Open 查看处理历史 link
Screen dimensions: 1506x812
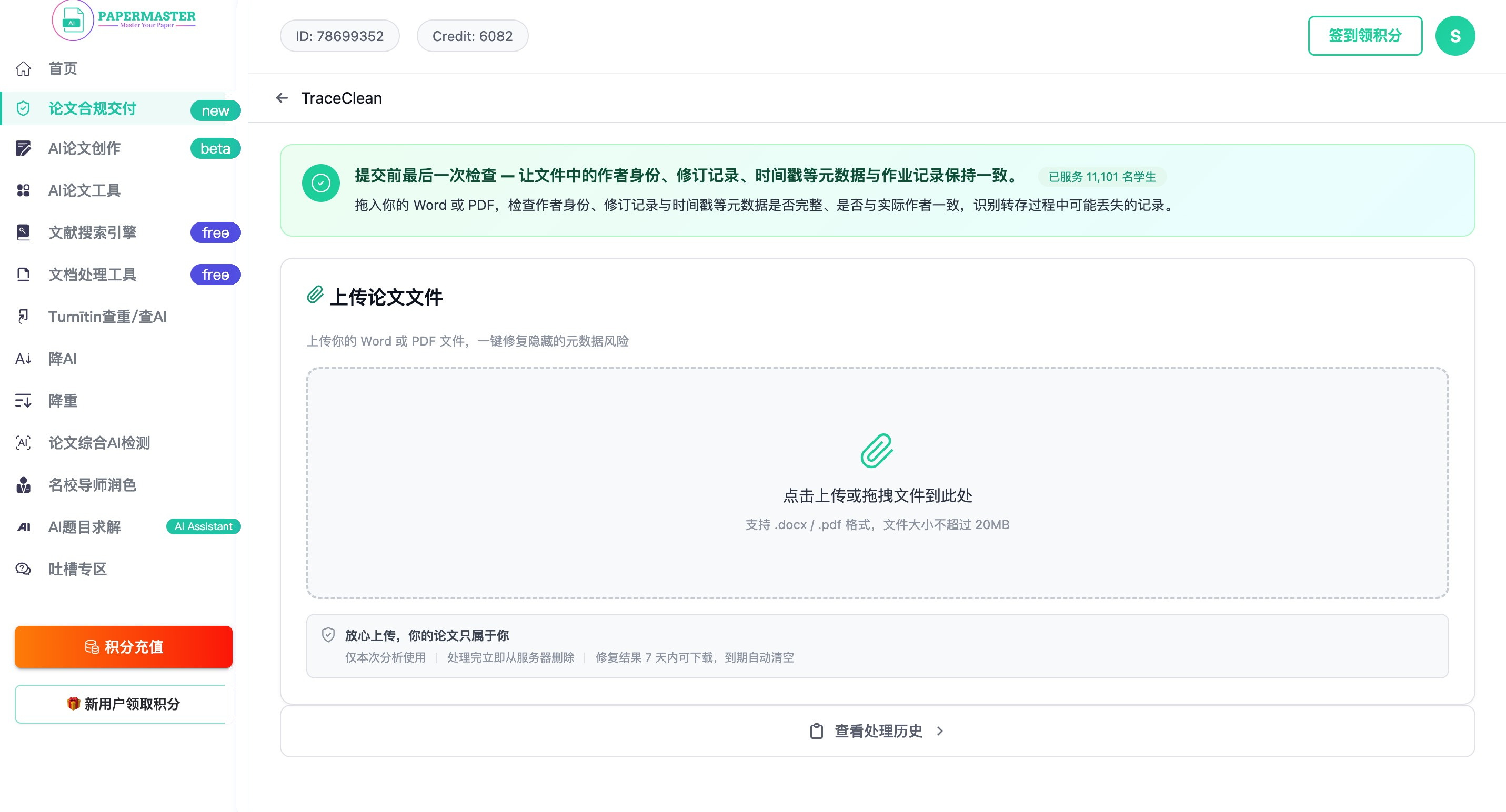pos(878,732)
